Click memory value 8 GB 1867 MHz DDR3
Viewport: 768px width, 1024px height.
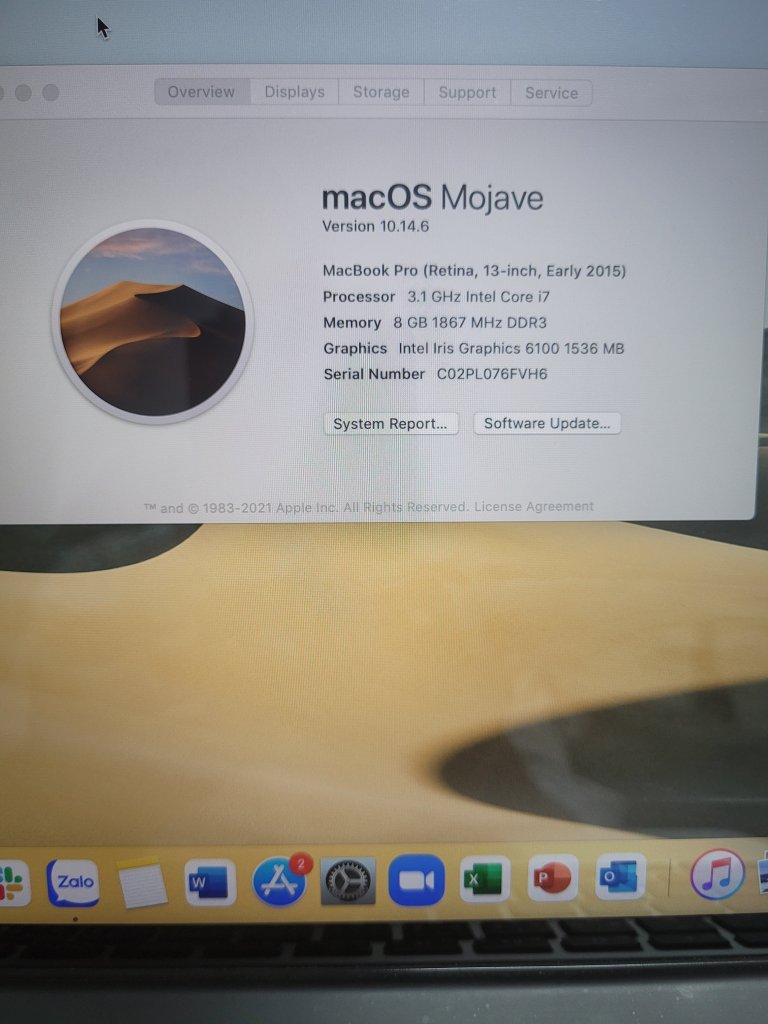point(470,323)
